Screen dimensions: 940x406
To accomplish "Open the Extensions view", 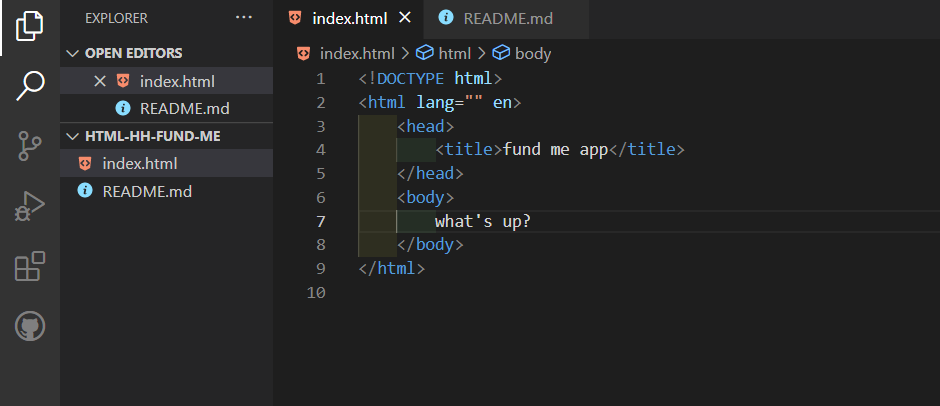I will (x=29, y=266).
